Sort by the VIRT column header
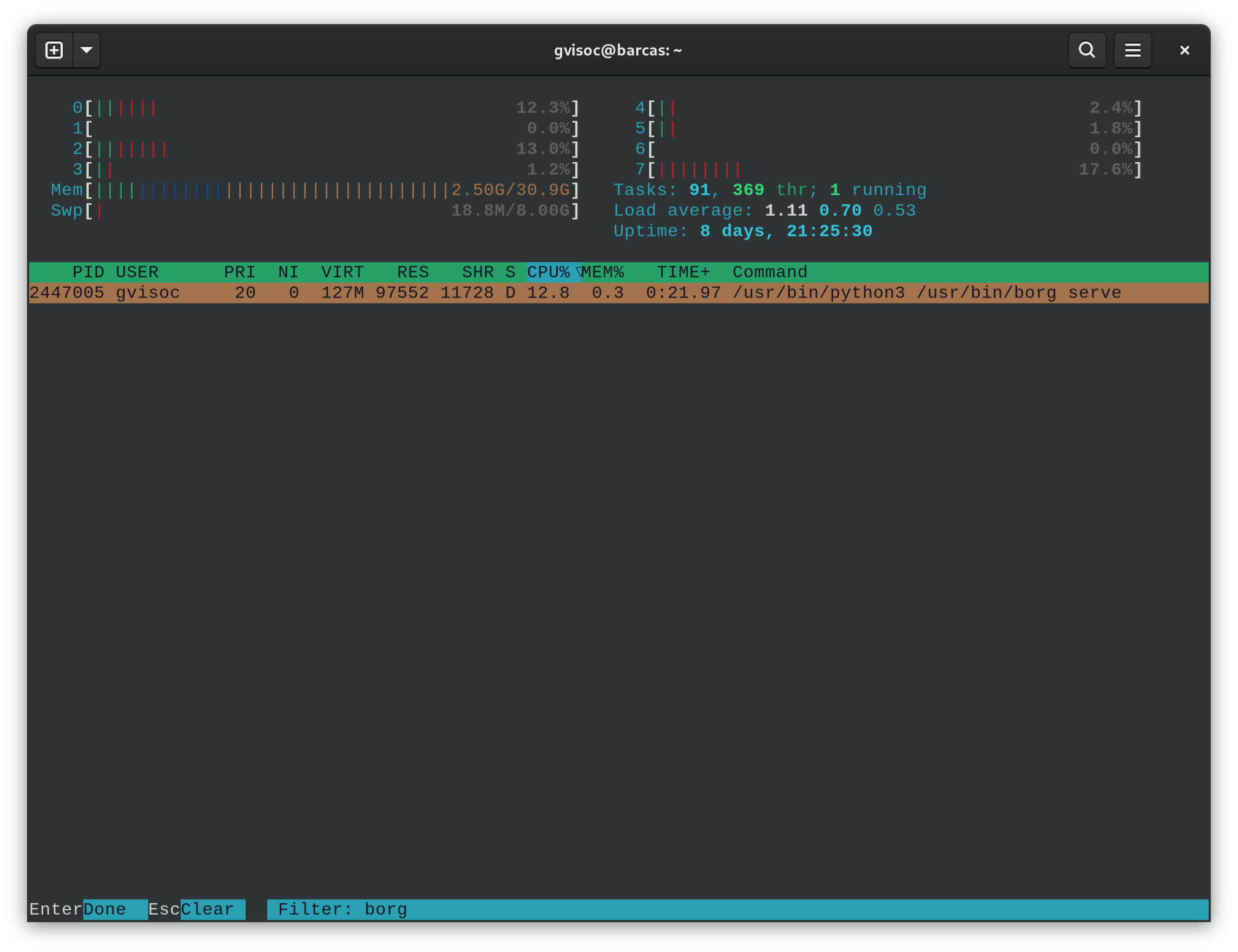The image size is (1238, 952). [x=343, y=272]
